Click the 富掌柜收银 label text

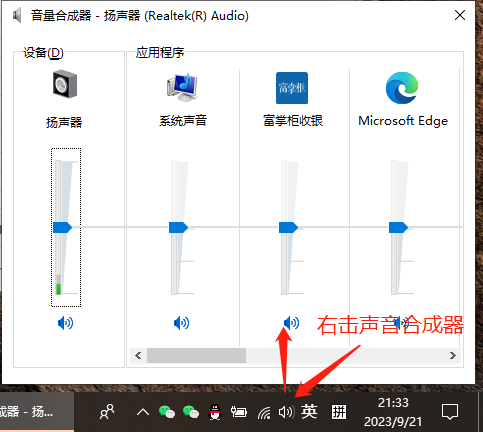coord(293,121)
